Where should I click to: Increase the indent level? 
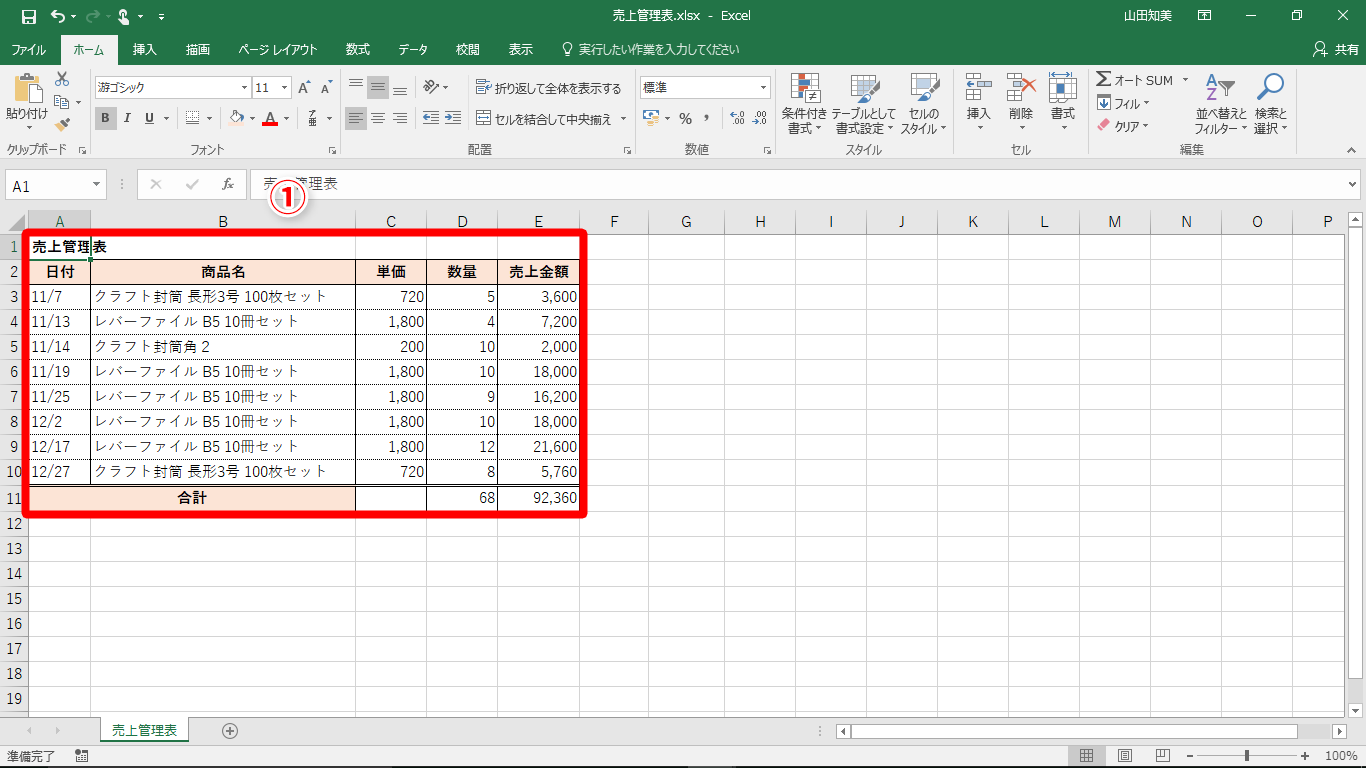pyautogui.click(x=454, y=118)
